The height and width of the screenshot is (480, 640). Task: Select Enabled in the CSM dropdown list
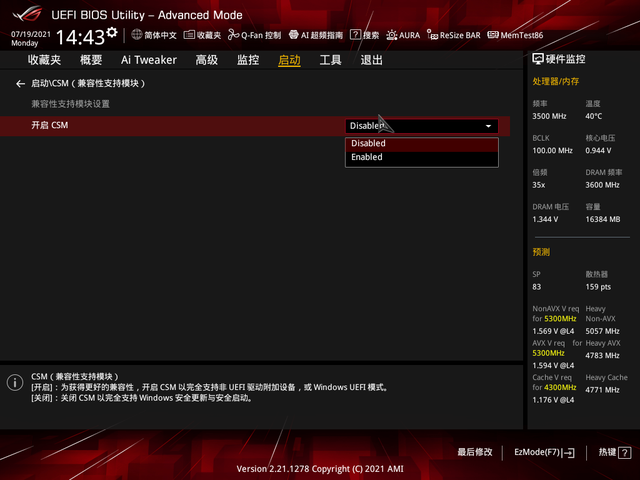coord(422,158)
